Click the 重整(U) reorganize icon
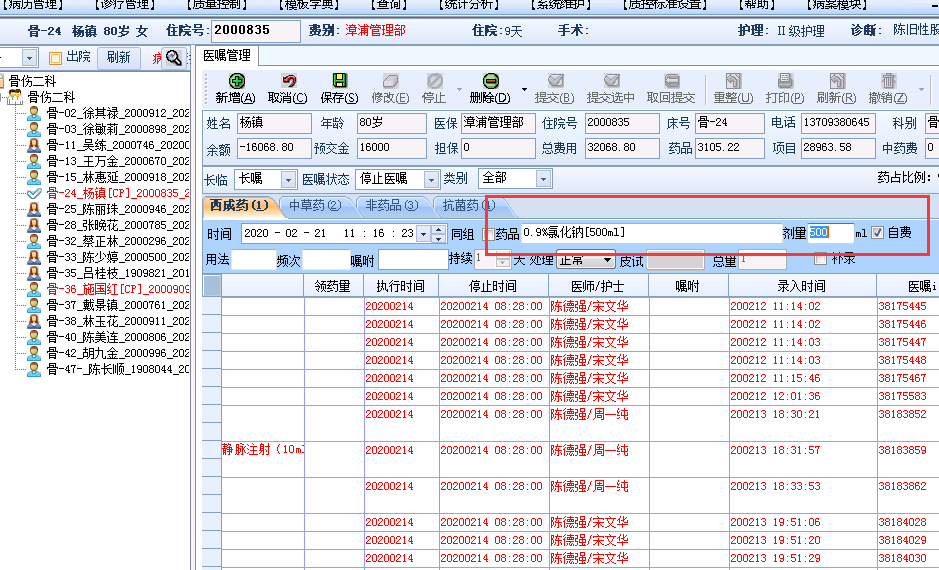939x570 pixels. click(733, 81)
